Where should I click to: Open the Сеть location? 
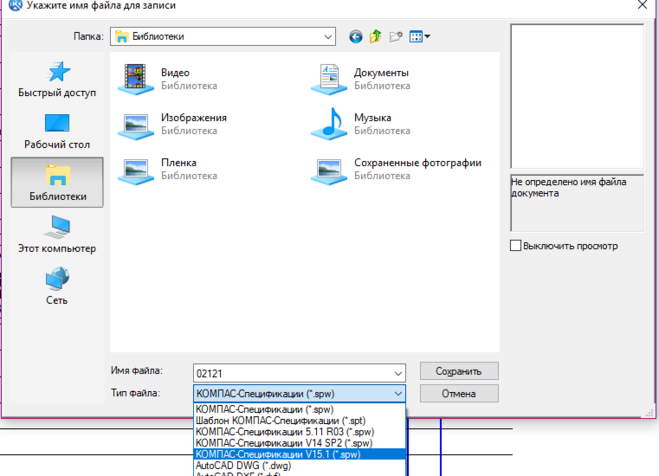coord(57,286)
